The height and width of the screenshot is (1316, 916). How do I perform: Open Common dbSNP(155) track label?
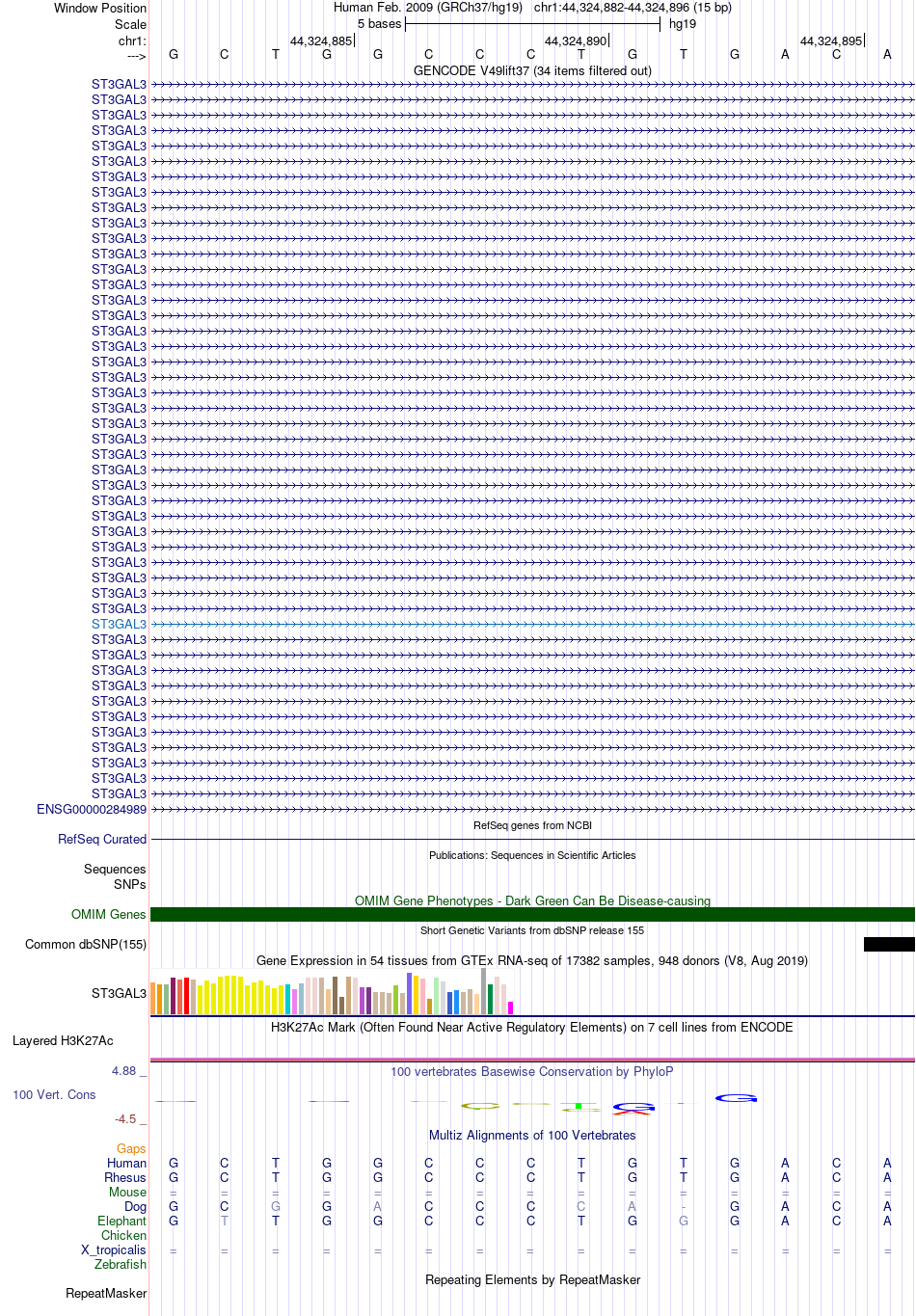86,944
